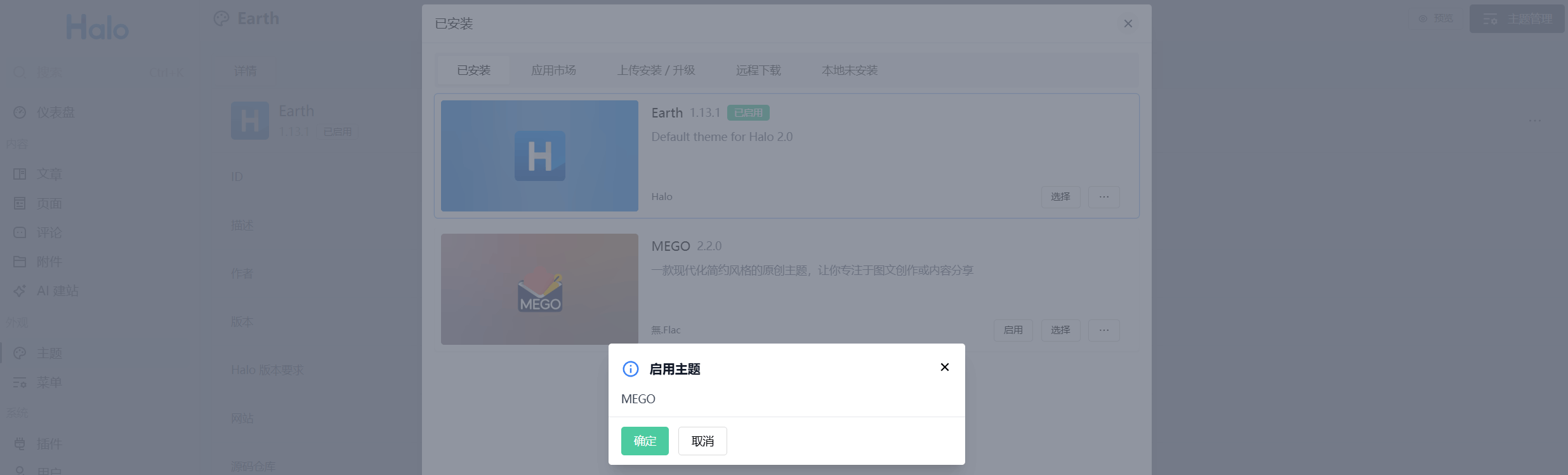Open more options for Earth theme
This screenshot has width=1568, height=475.
tap(1104, 197)
